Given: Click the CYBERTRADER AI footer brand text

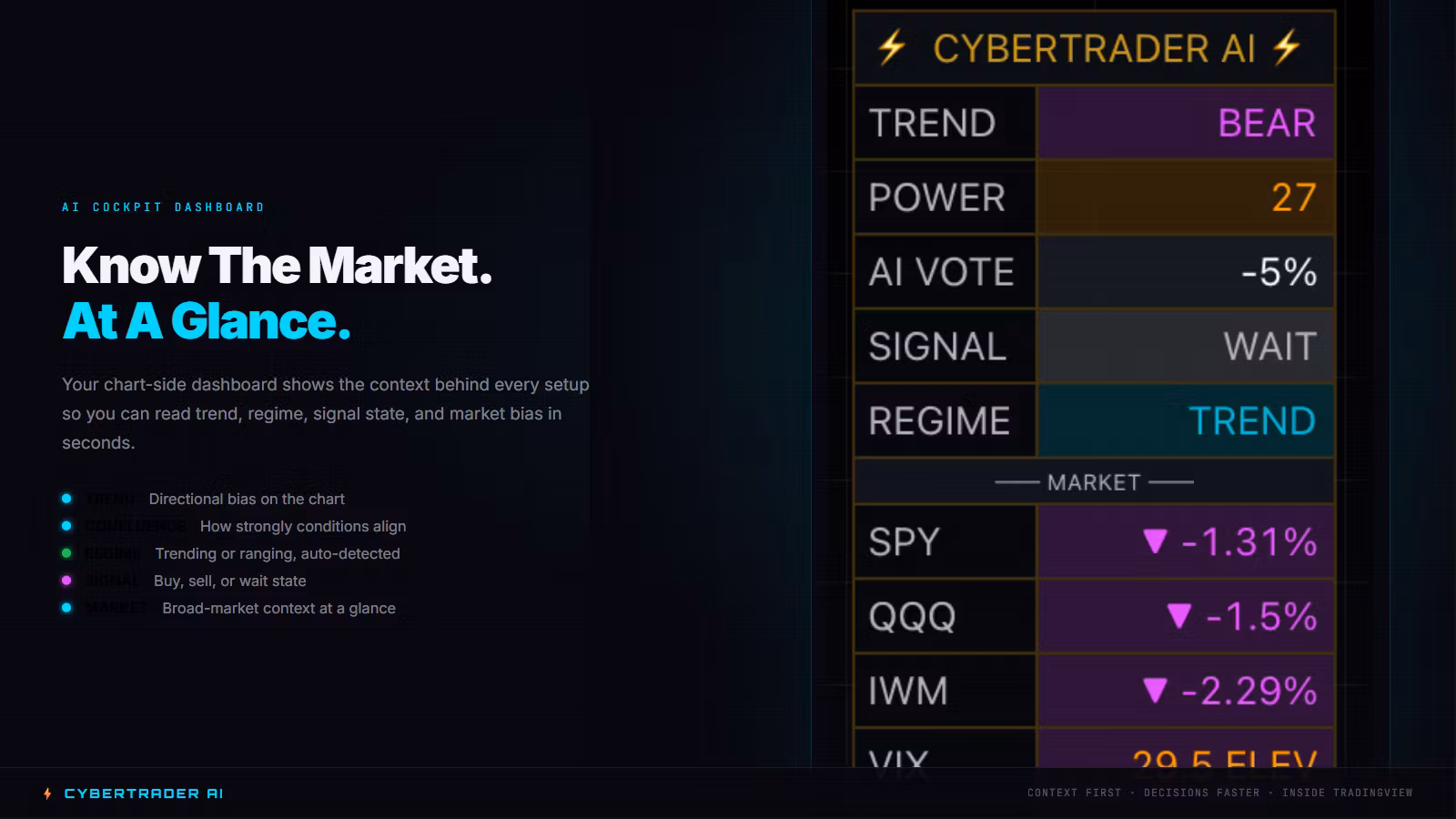Looking at the screenshot, I should [x=144, y=794].
